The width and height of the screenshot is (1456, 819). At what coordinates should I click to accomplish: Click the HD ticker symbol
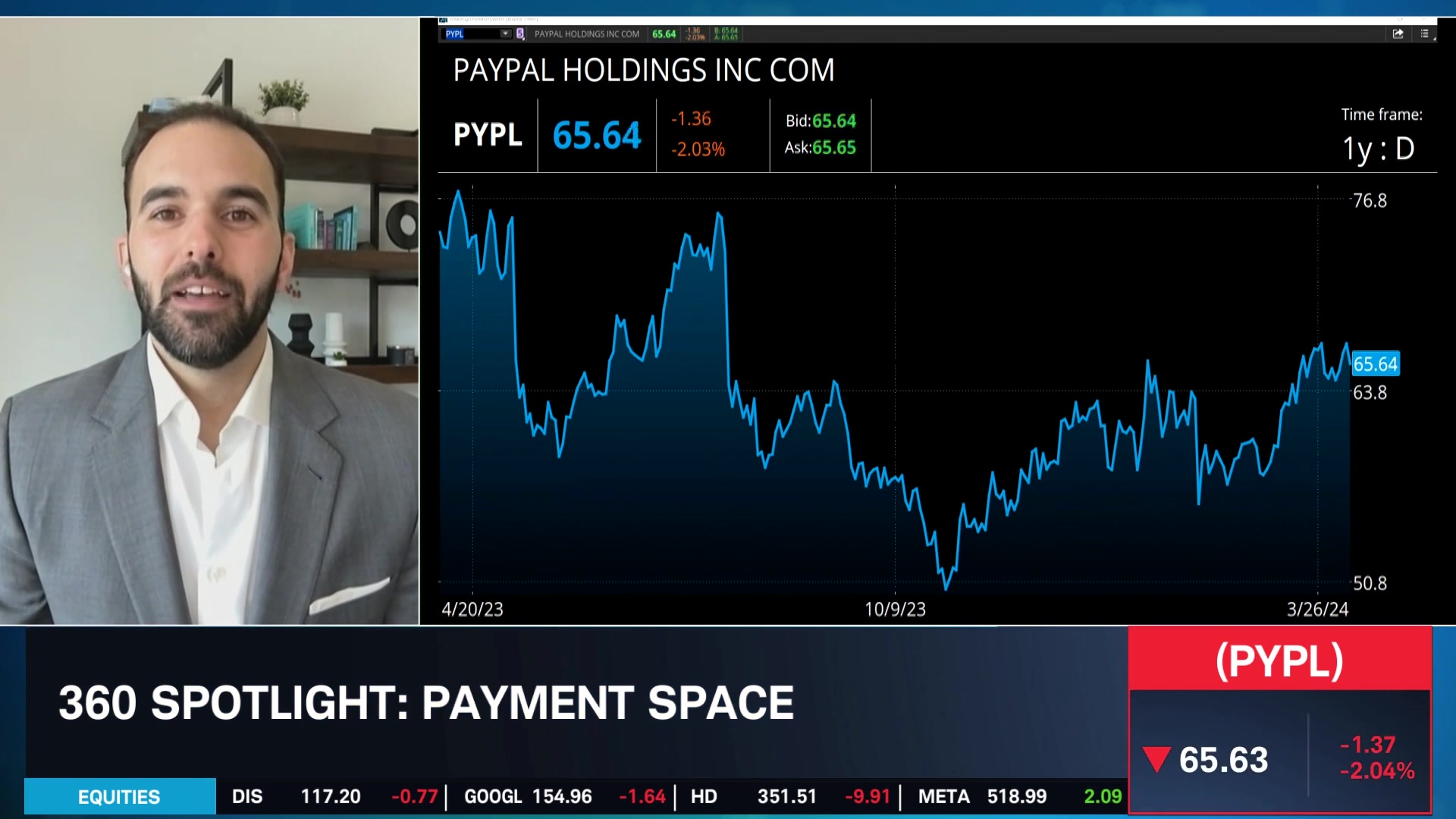(x=704, y=797)
